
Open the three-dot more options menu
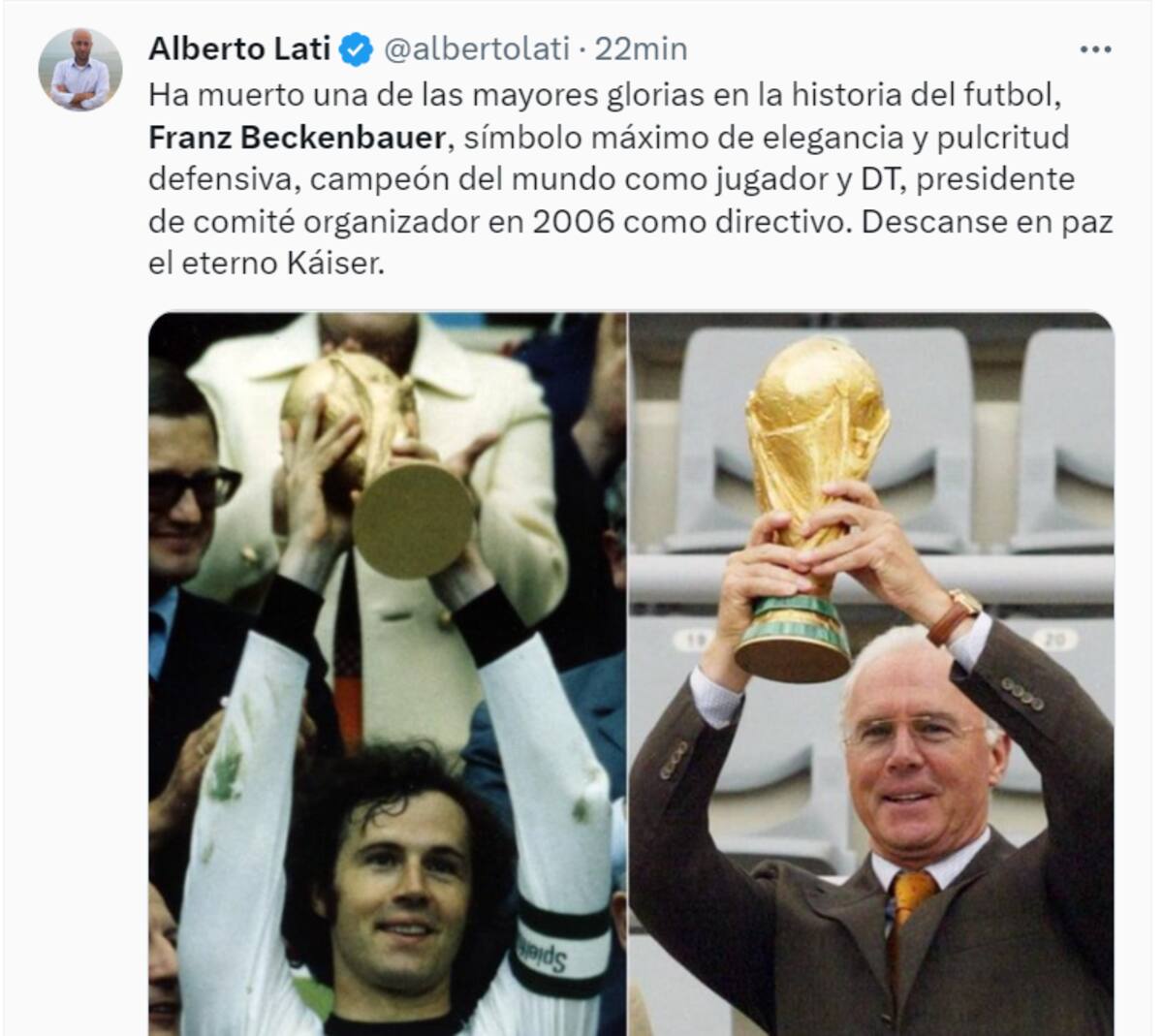[1095, 48]
